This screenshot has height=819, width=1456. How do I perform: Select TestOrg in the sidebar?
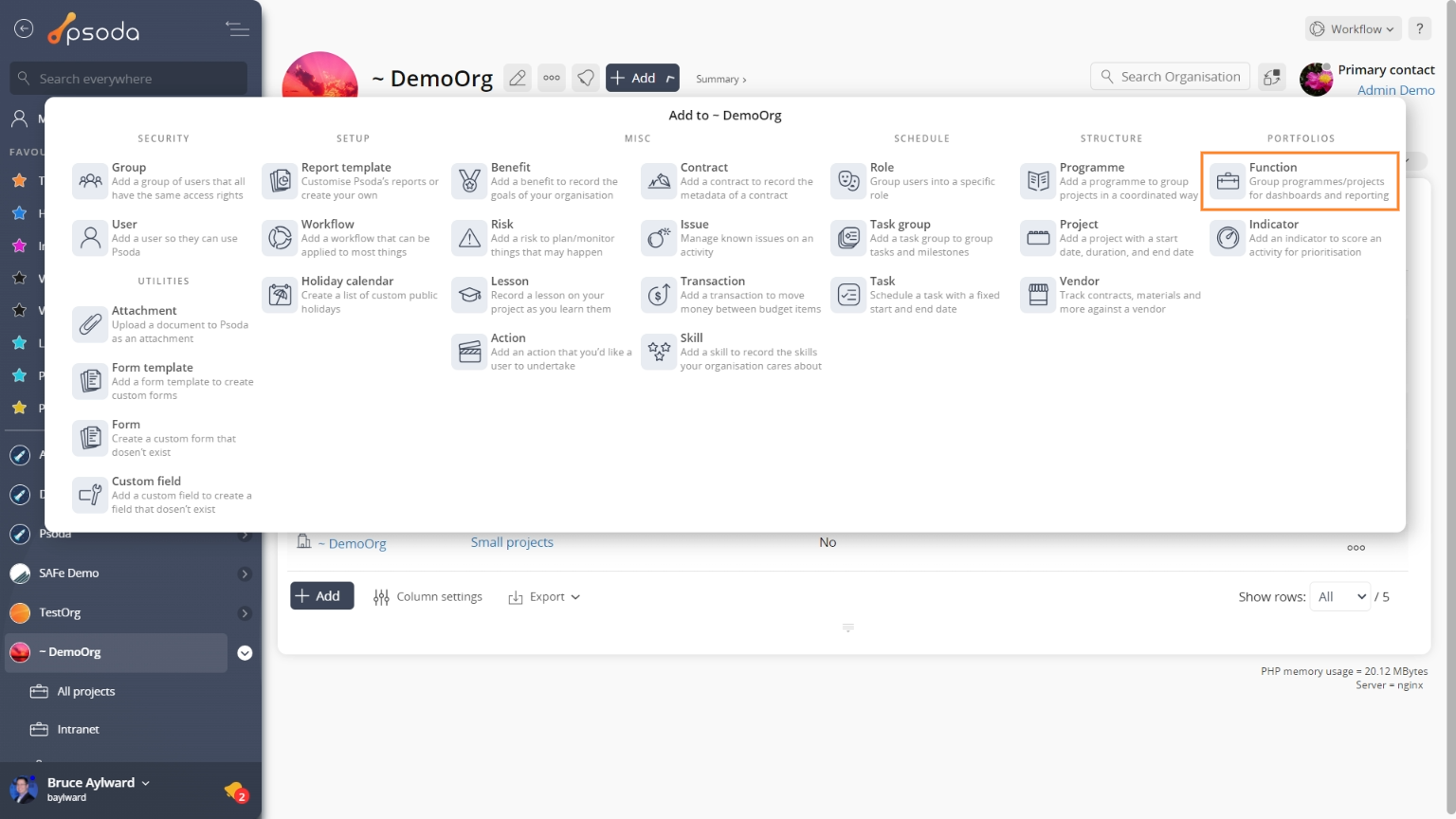(60, 612)
